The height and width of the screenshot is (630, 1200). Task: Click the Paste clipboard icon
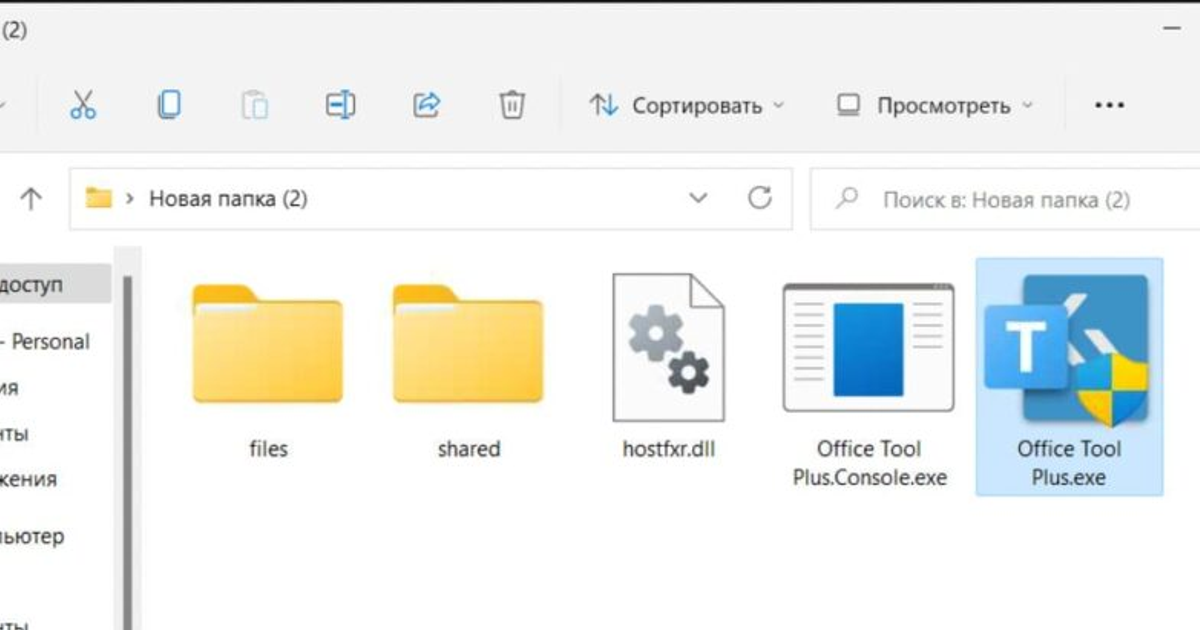(x=255, y=105)
